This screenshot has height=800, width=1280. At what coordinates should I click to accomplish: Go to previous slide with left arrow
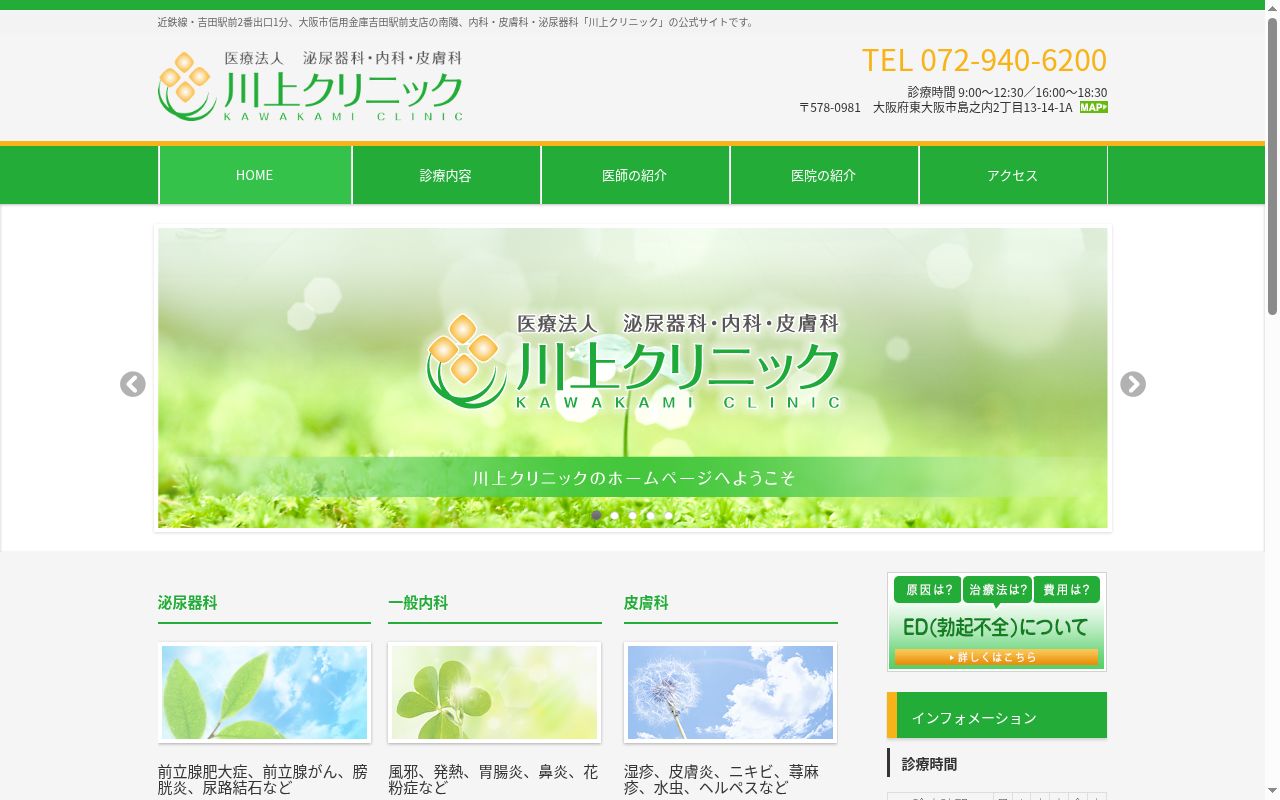point(133,384)
